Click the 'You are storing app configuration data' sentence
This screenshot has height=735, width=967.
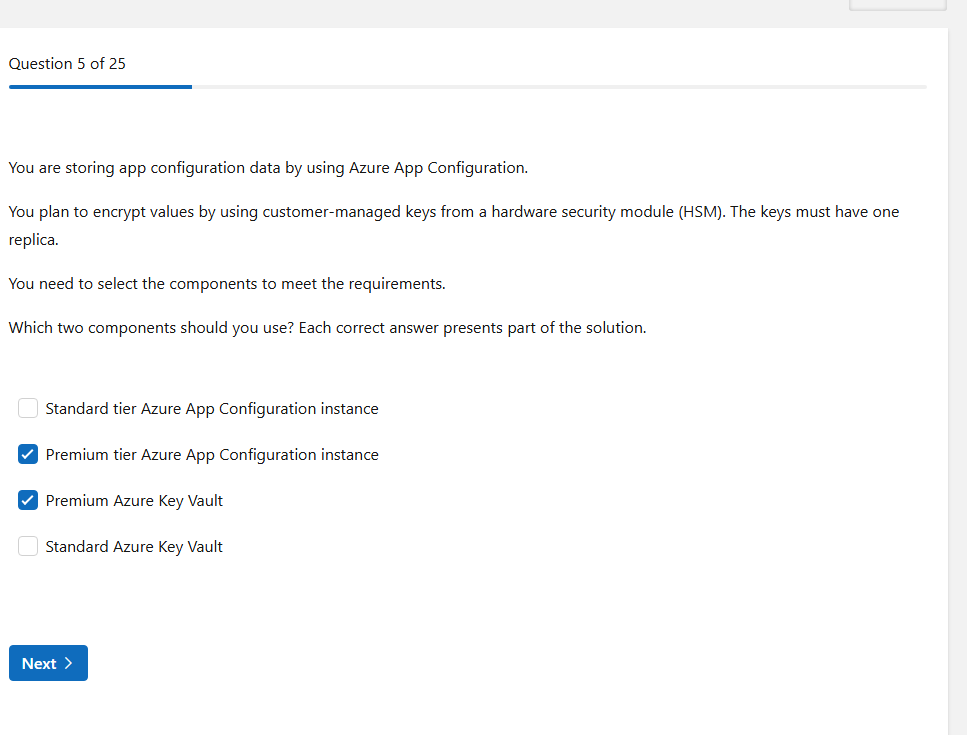[268, 168]
